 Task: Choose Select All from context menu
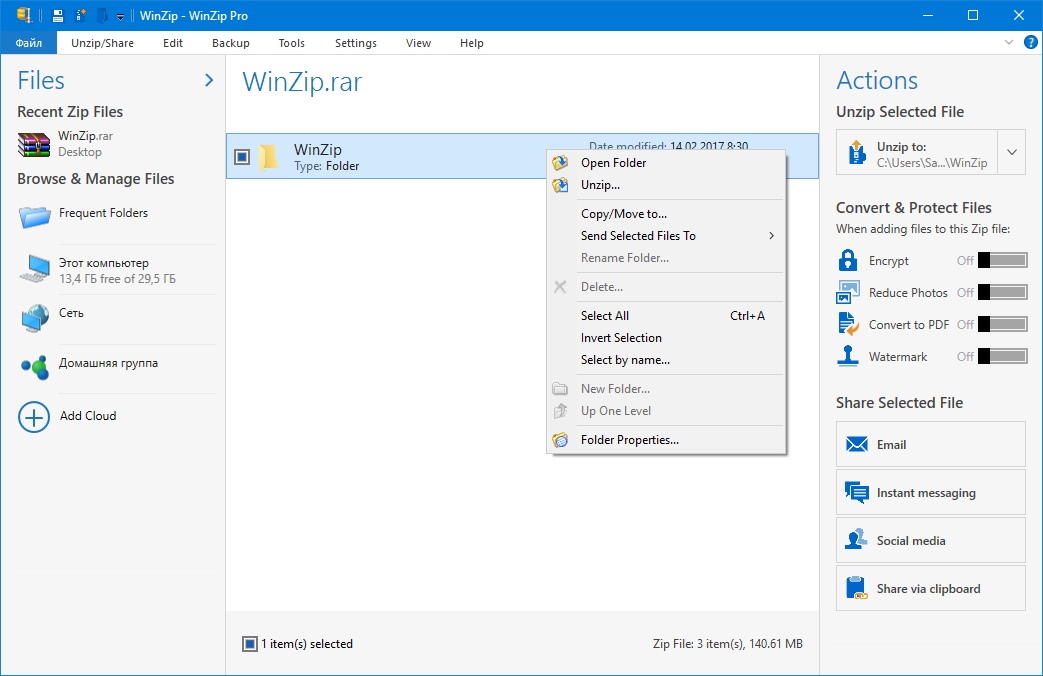click(x=605, y=316)
